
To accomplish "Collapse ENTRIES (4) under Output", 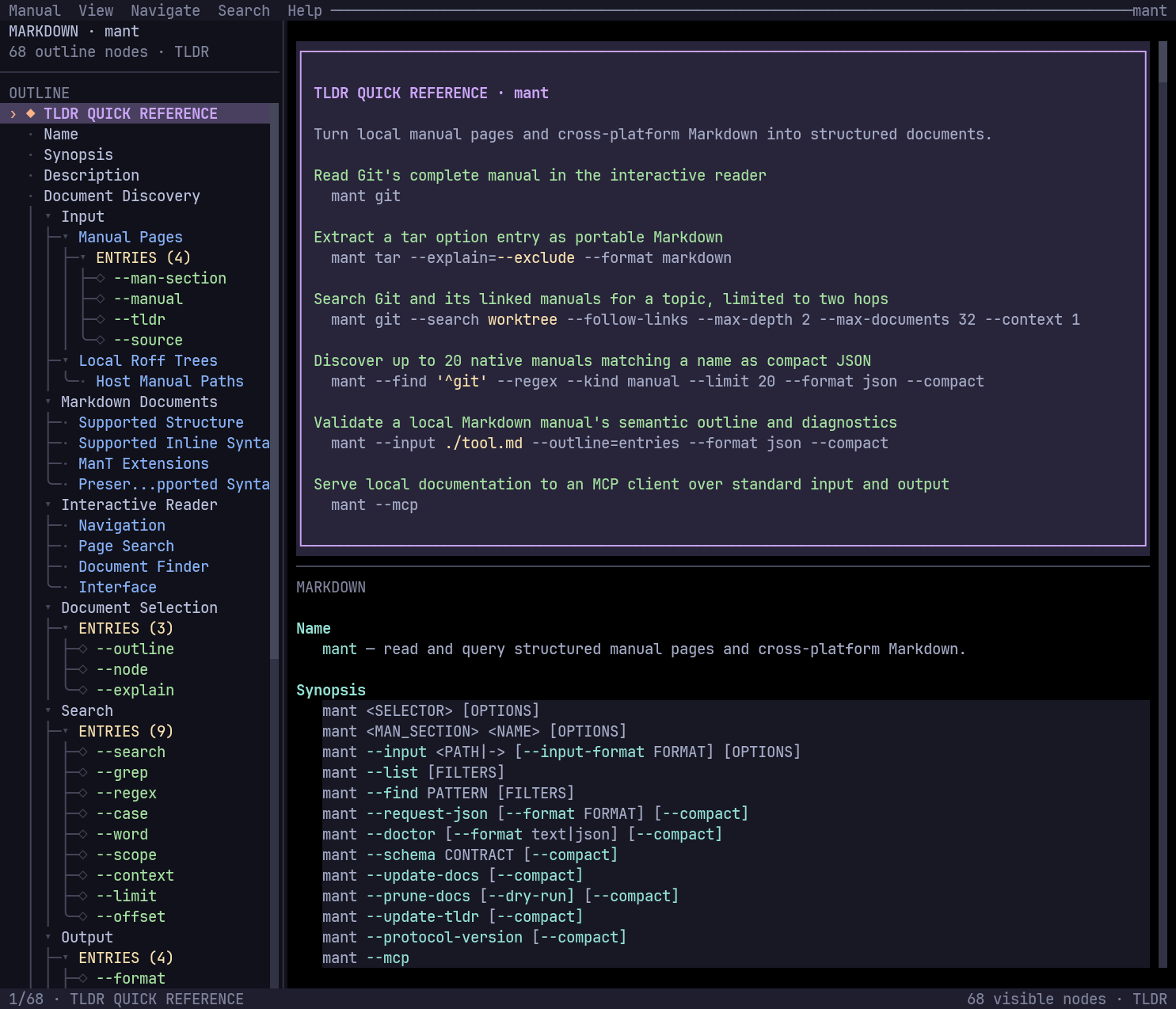I will coord(66,958).
